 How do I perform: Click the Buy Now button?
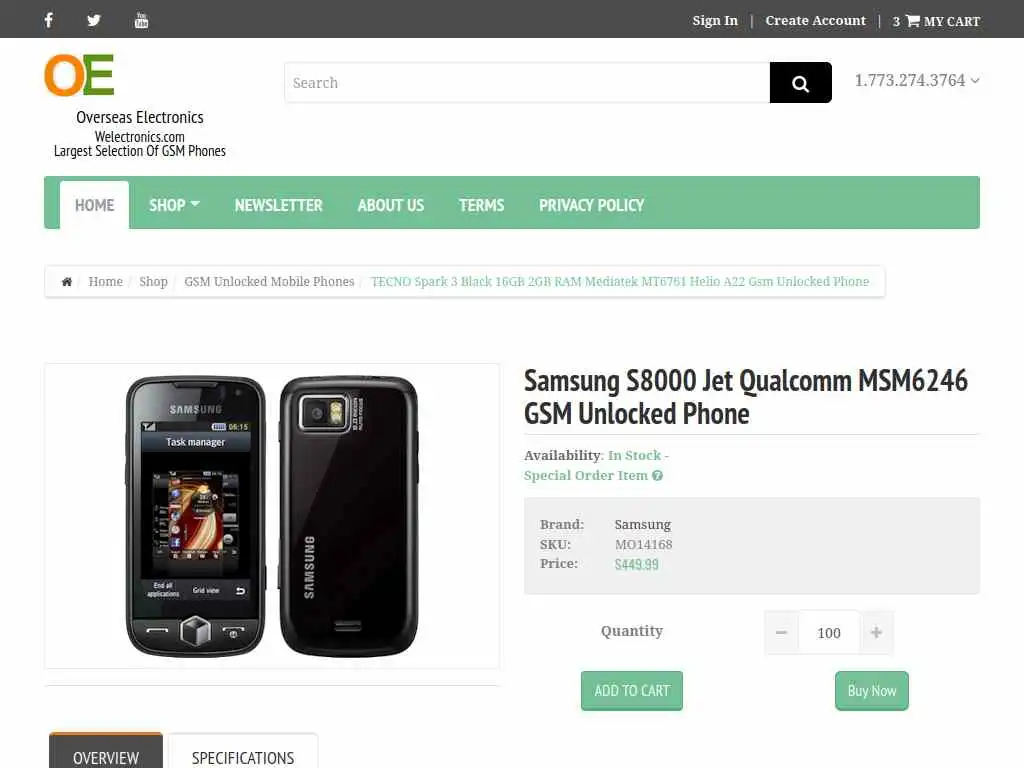click(x=871, y=690)
